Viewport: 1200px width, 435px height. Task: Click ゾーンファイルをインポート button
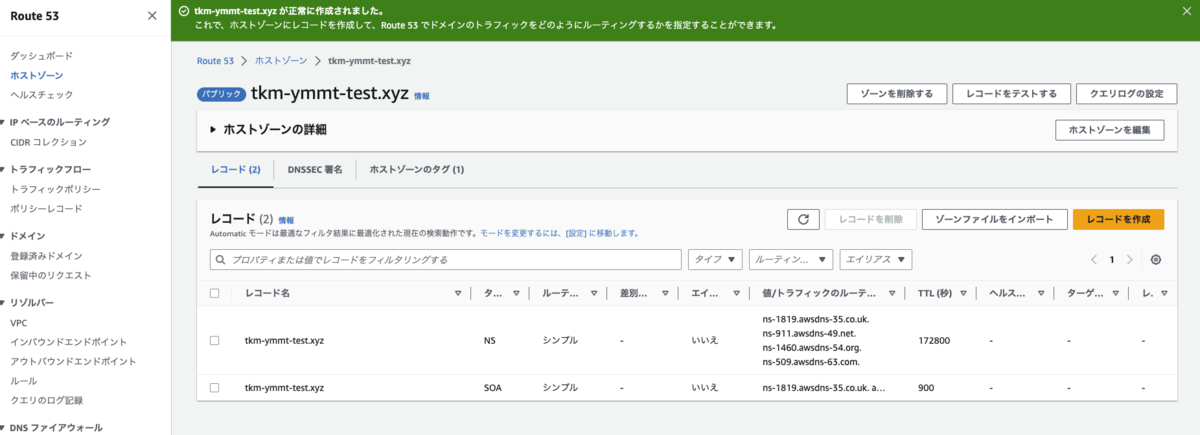[994, 219]
